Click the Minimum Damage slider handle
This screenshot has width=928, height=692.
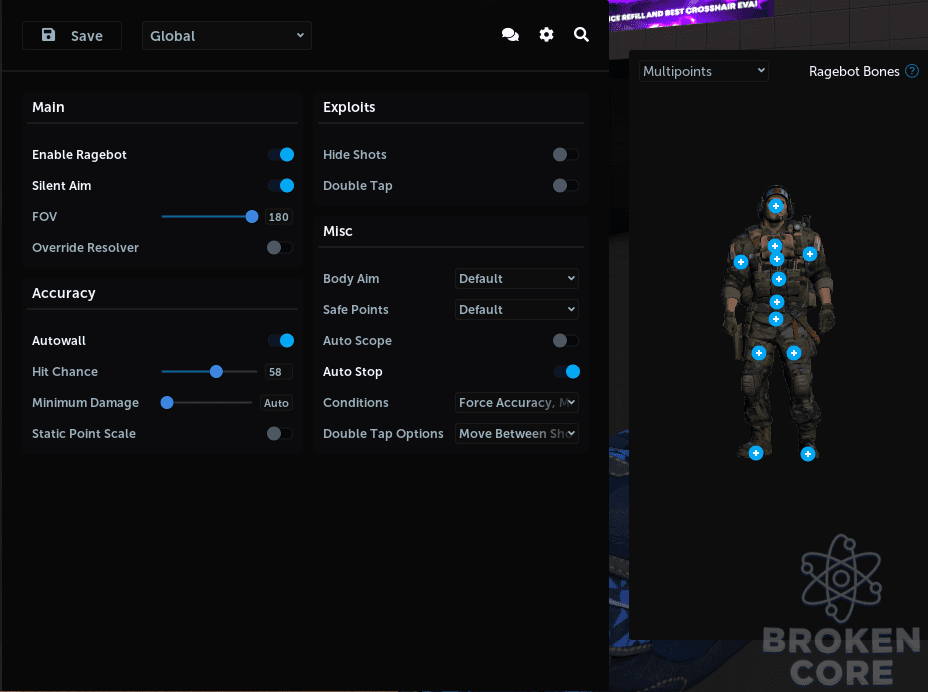167,403
